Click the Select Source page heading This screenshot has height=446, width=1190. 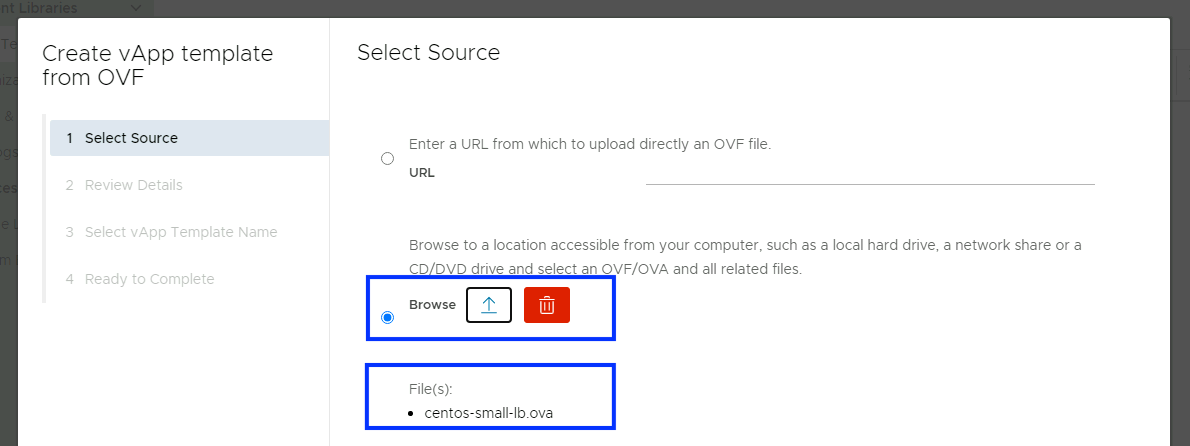tap(428, 52)
